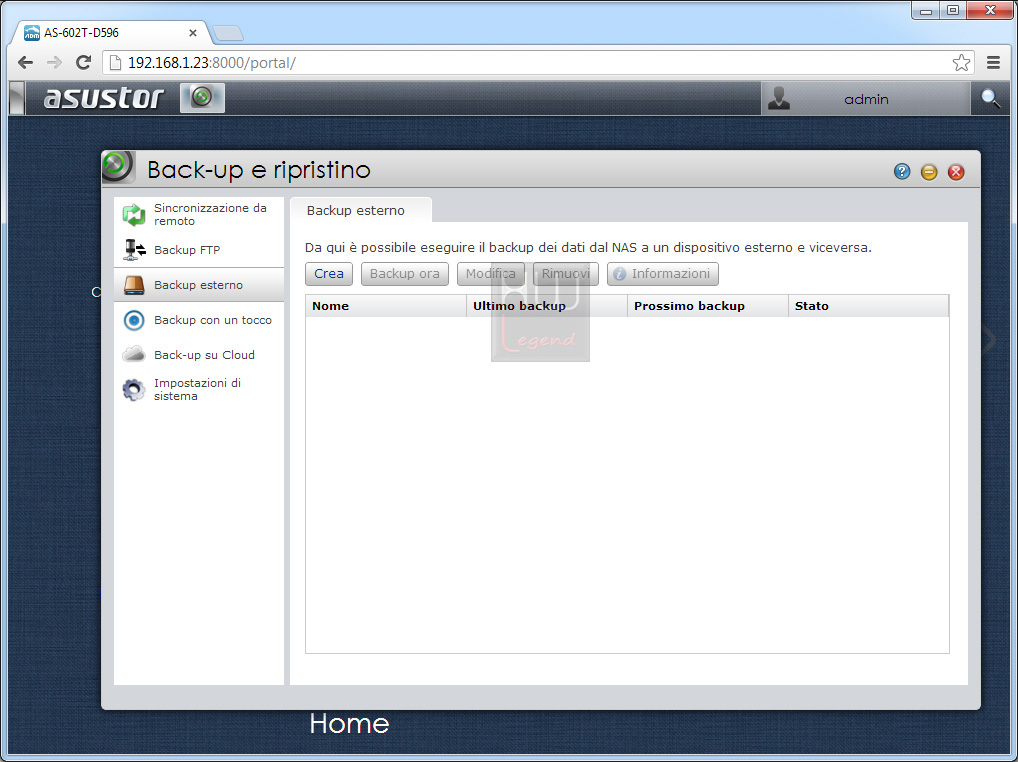The image size is (1018, 762).
Task: Open Impostazioni di sistema section
Action: [x=199, y=389]
